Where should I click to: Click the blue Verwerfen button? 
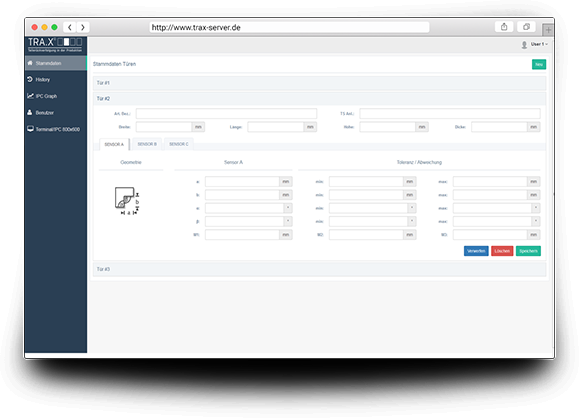pyautogui.click(x=476, y=251)
